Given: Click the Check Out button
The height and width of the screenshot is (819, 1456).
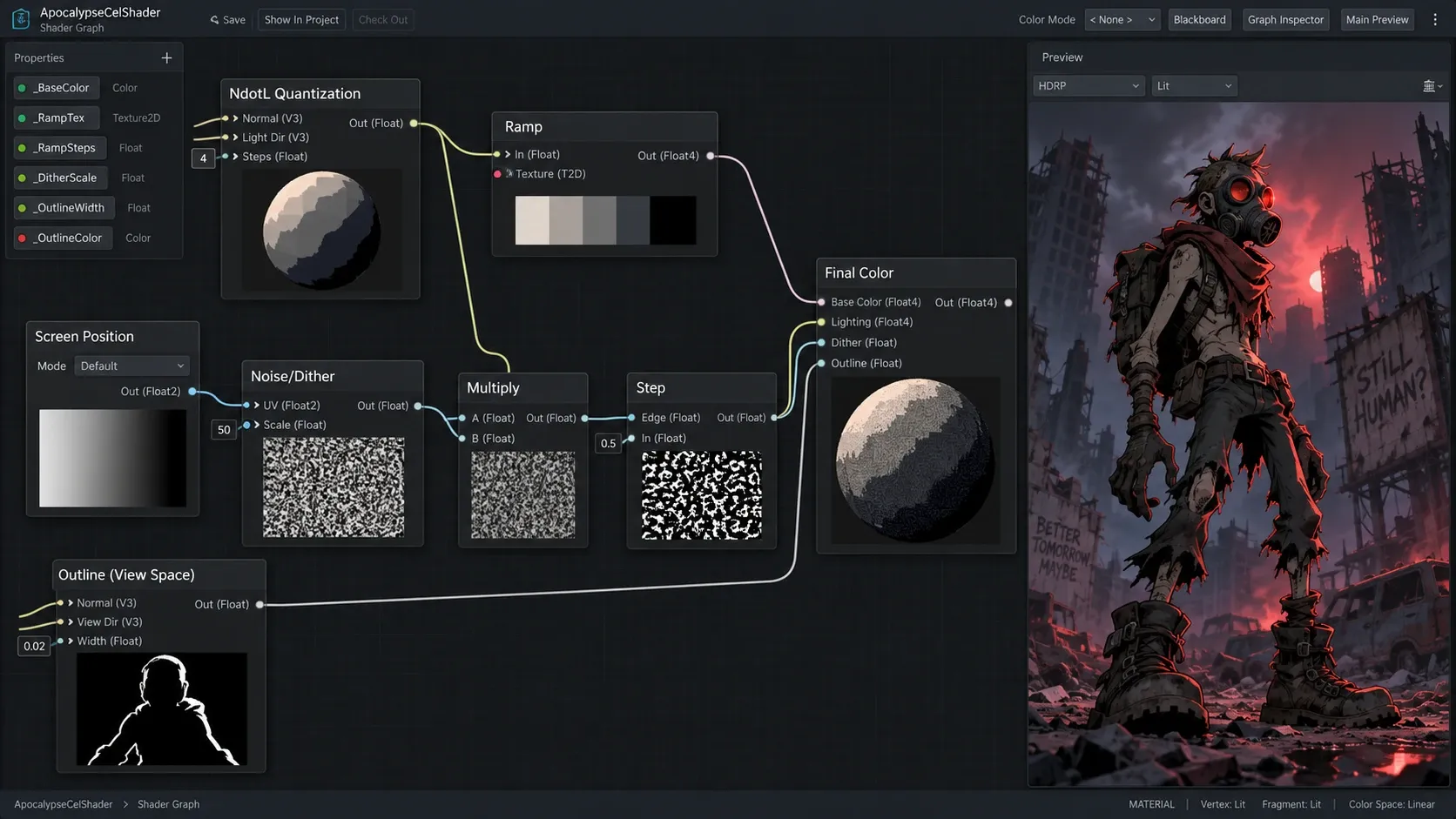Looking at the screenshot, I should (383, 19).
